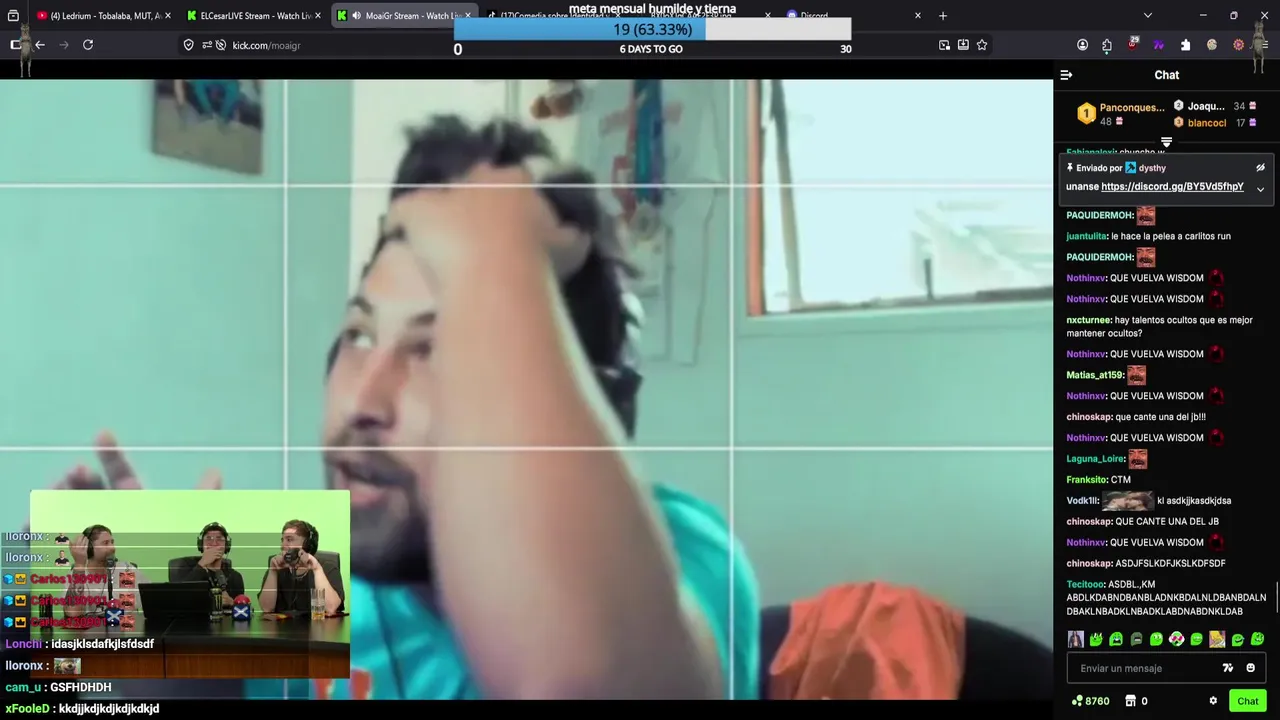
Task: Open the extension with red 29 badge
Action: (x=1133, y=45)
